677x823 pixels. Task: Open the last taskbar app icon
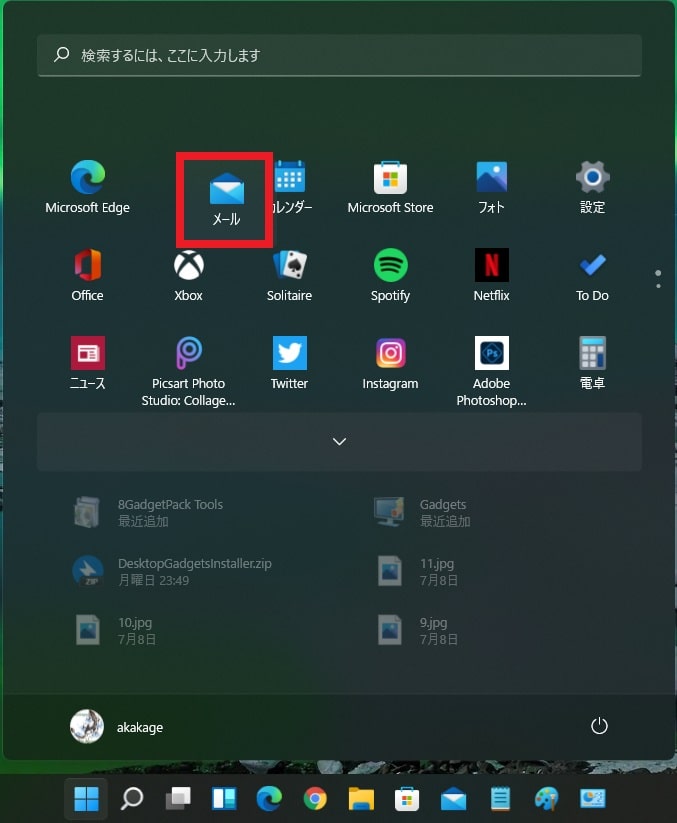click(x=593, y=799)
